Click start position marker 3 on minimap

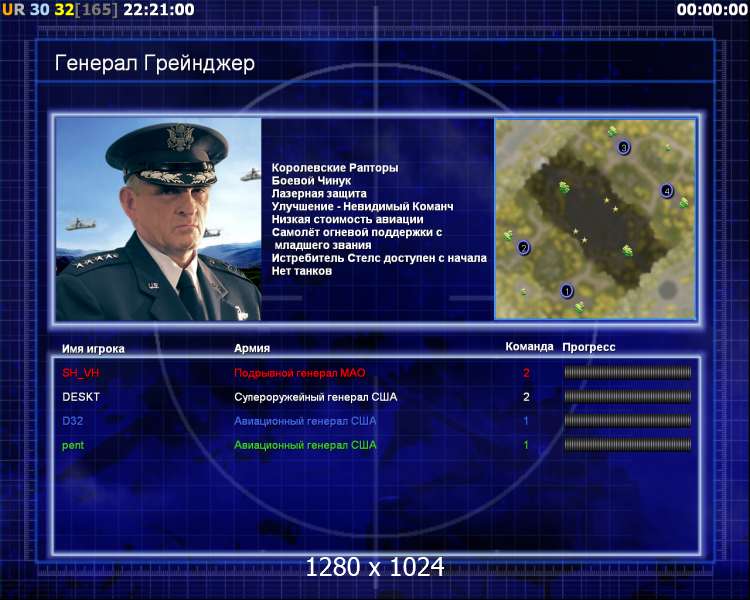[x=623, y=147]
